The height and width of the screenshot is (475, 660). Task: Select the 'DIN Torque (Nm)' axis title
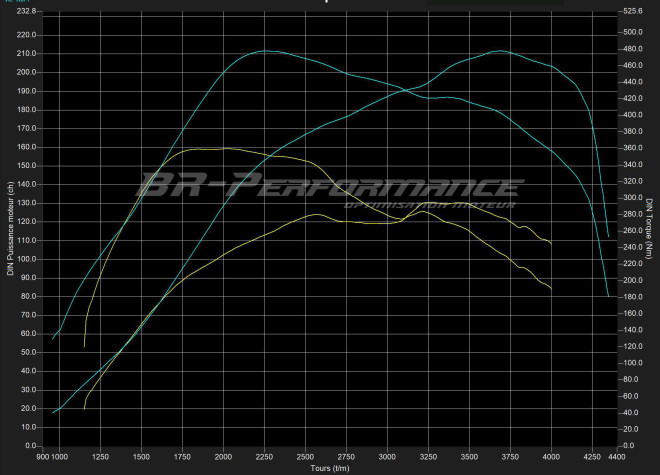[x=649, y=228]
